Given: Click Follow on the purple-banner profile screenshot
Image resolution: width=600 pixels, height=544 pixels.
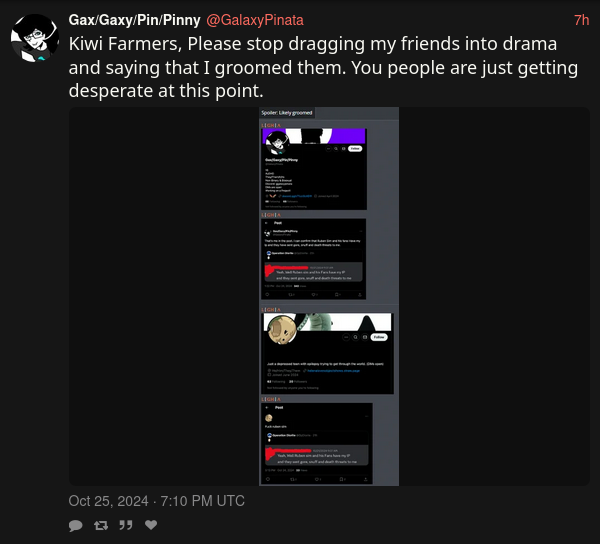Looking at the screenshot, I should click(x=355, y=148).
